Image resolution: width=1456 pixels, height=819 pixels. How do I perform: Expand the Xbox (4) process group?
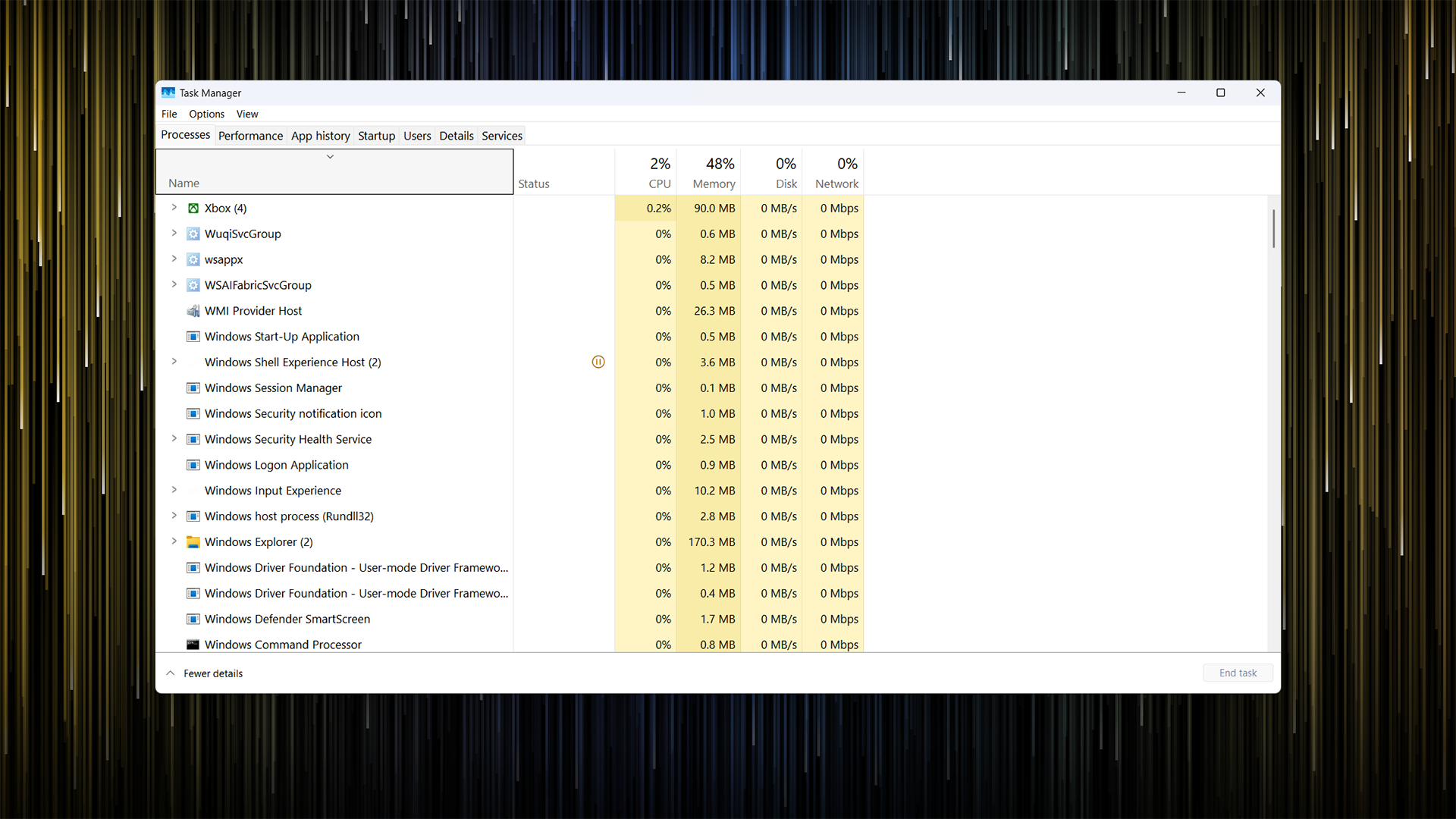pyautogui.click(x=174, y=208)
